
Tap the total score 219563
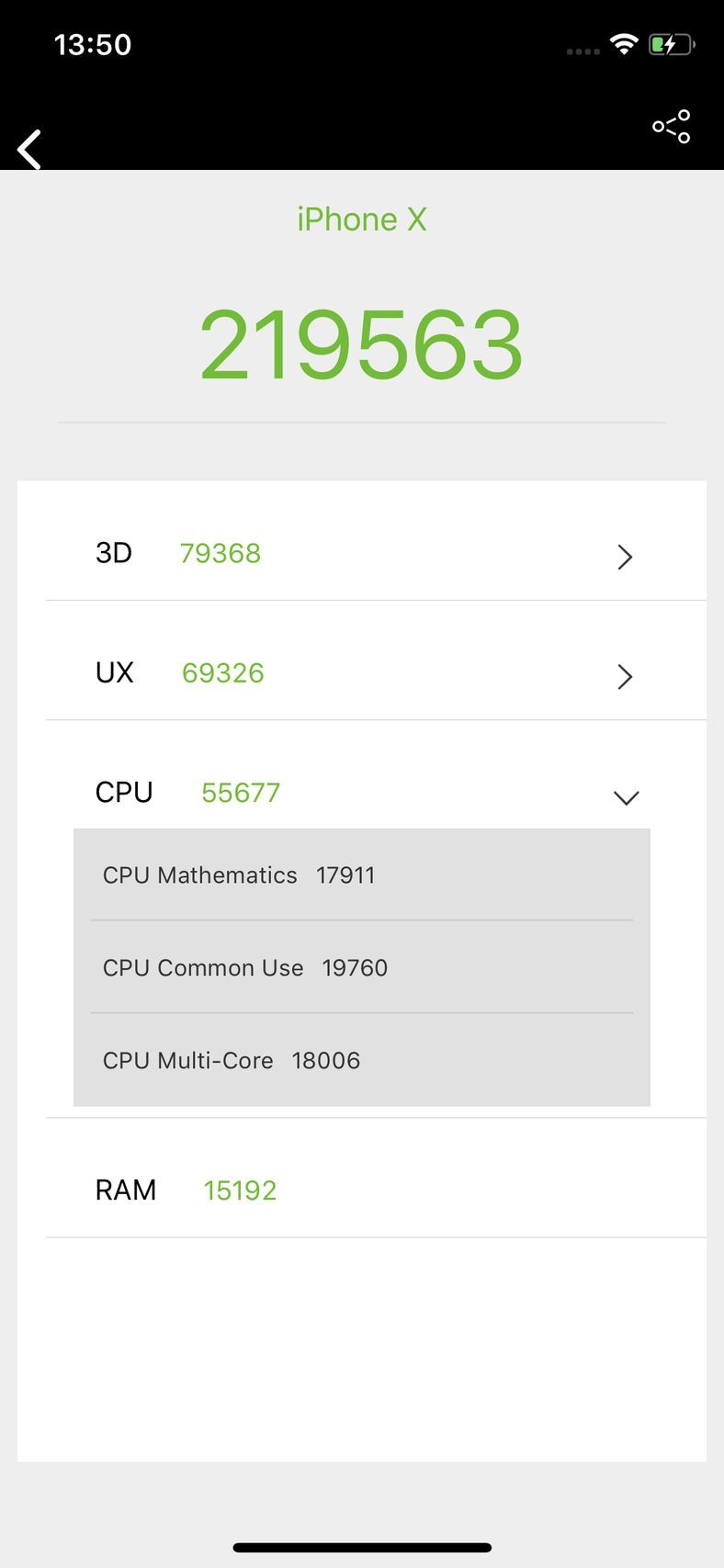pos(362,344)
